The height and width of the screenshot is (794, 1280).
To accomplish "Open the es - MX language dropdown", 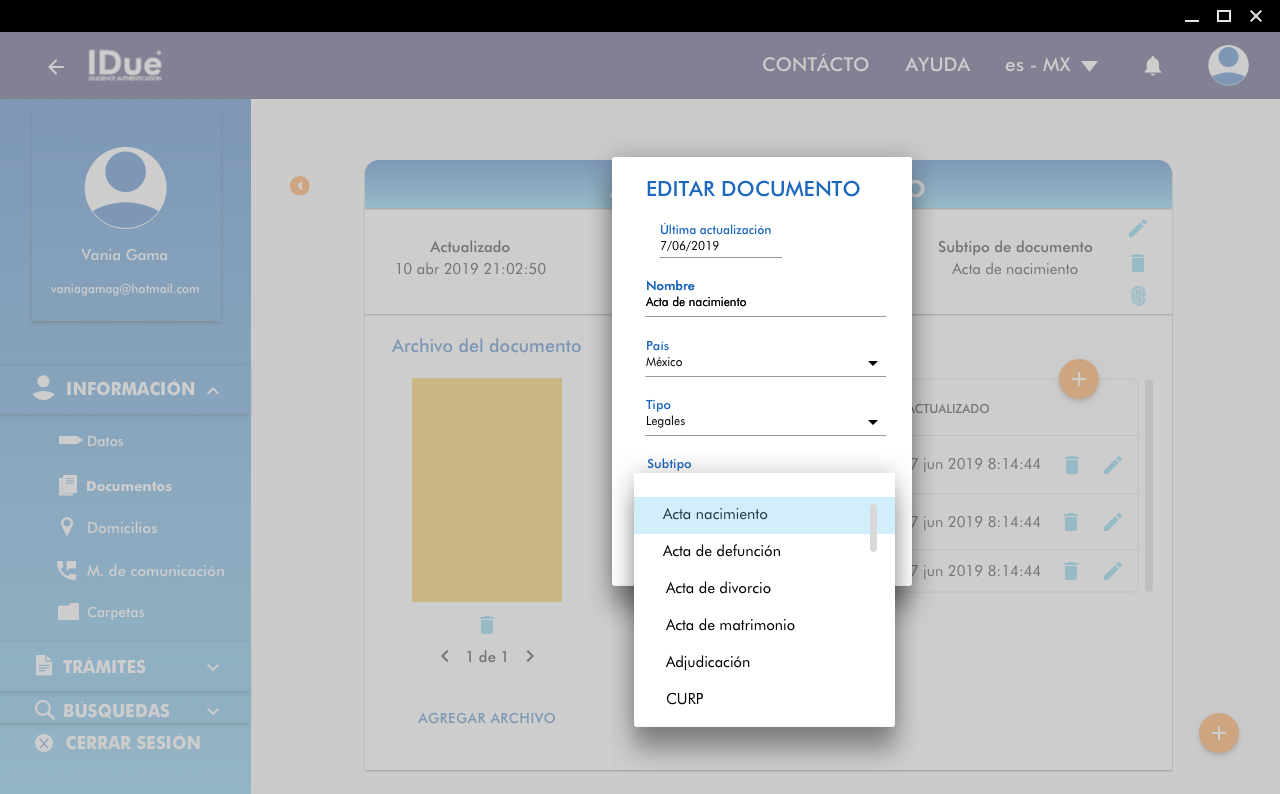I will pyautogui.click(x=1051, y=66).
